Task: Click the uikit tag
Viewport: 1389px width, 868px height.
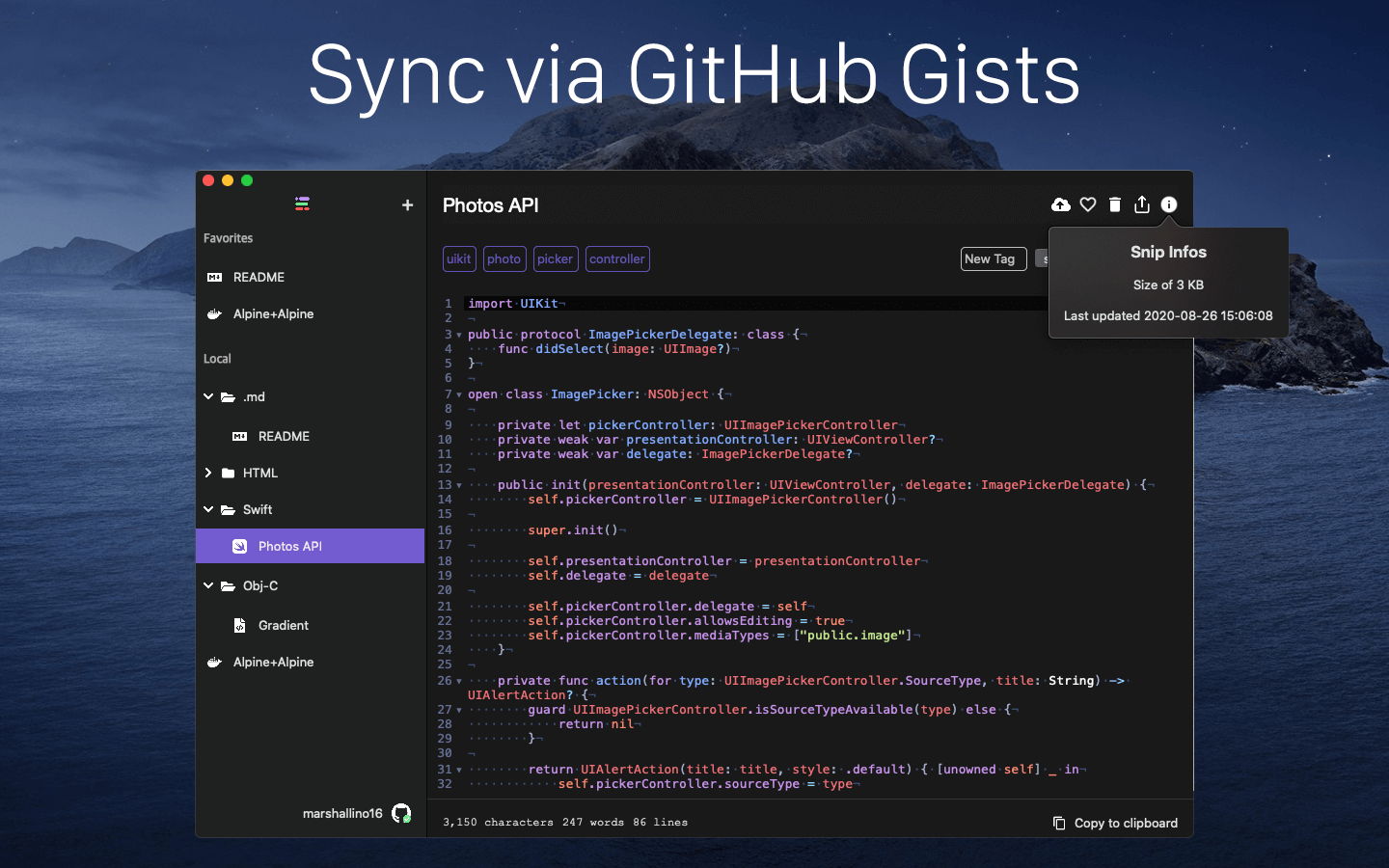Action: click(459, 258)
